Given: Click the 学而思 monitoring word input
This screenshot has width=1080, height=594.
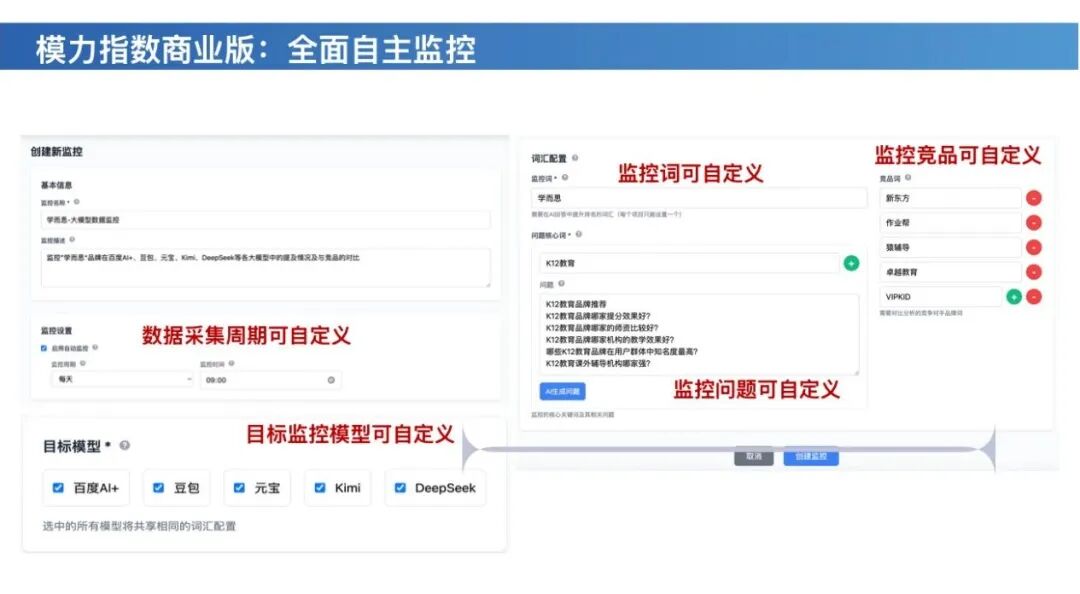Looking at the screenshot, I should pos(699,198).
